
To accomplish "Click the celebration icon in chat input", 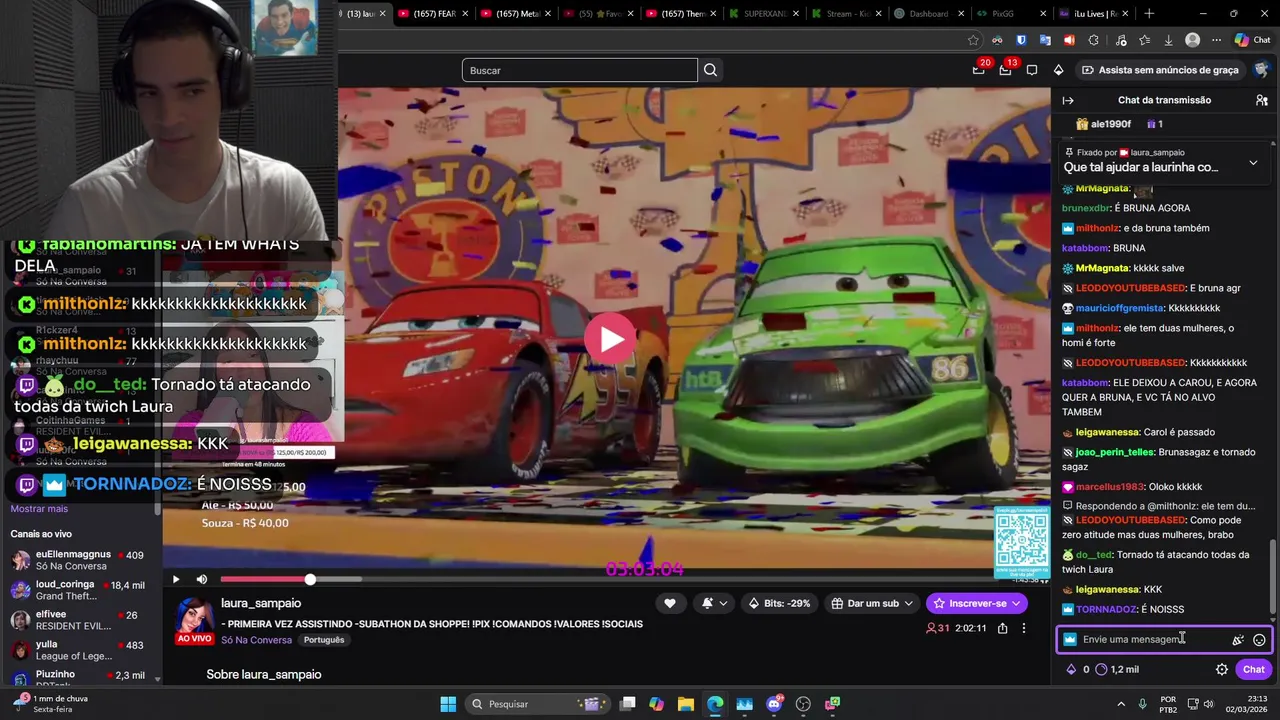I will (x=1238, y=640).
